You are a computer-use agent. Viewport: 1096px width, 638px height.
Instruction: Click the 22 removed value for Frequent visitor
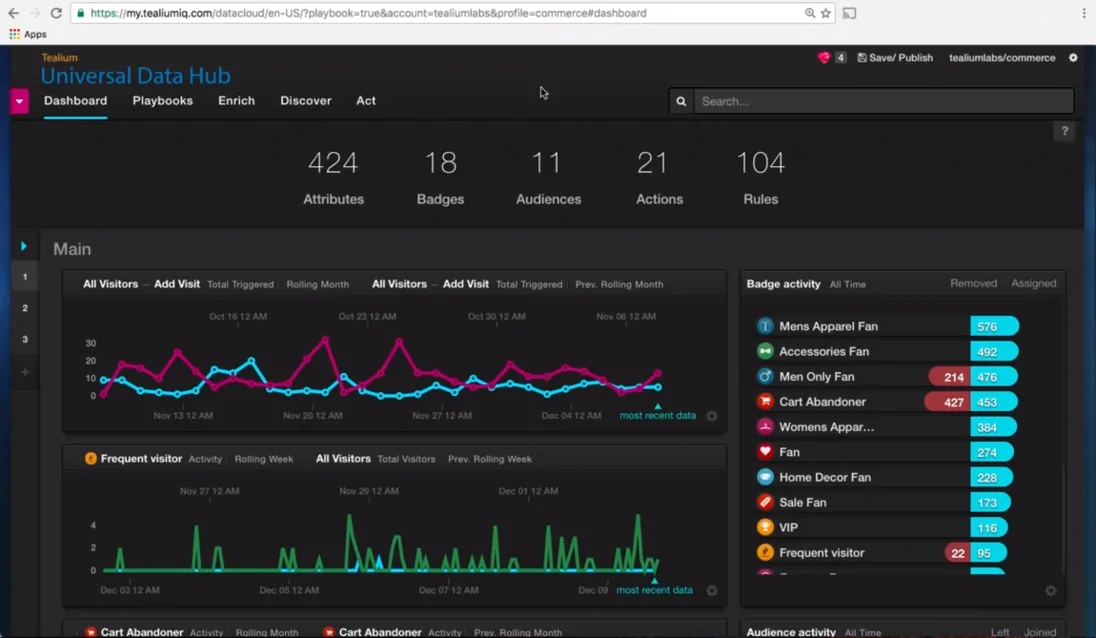(x=957, y=553)
